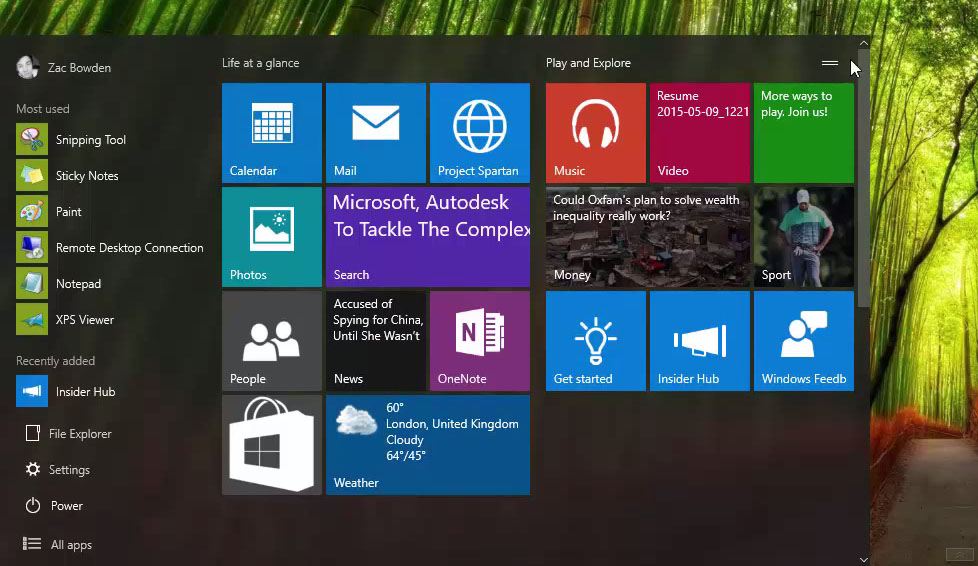This screenshot has height=566, width=978.
Task: Click the 'Most used' heading
Action: pyautogui.click(x=42, y=109)
